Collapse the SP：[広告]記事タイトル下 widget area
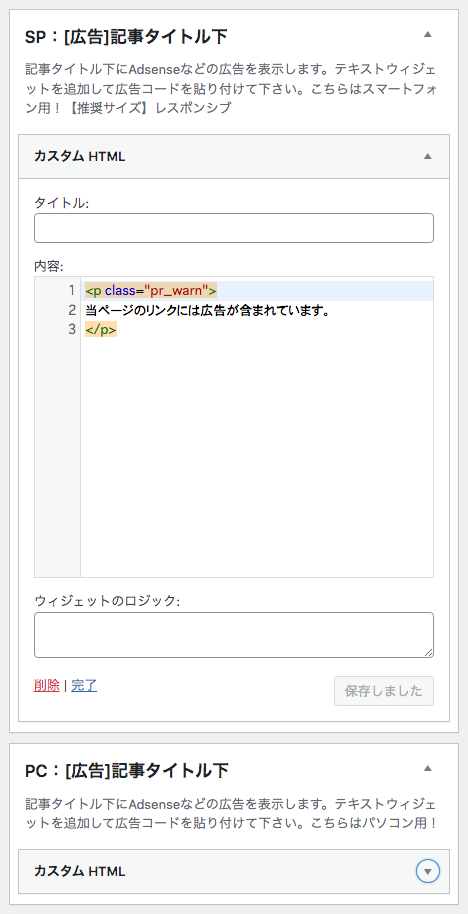468x914 pixels. pos(428,34)
